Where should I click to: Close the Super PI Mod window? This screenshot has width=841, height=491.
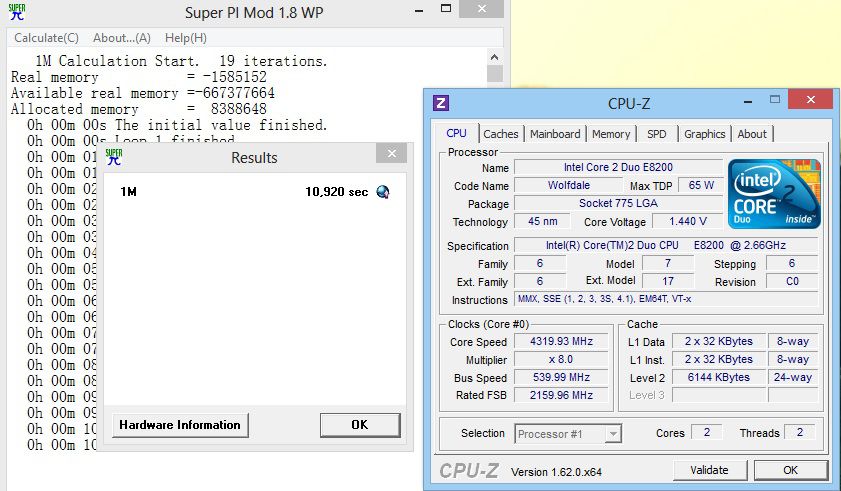coord(482,9)
